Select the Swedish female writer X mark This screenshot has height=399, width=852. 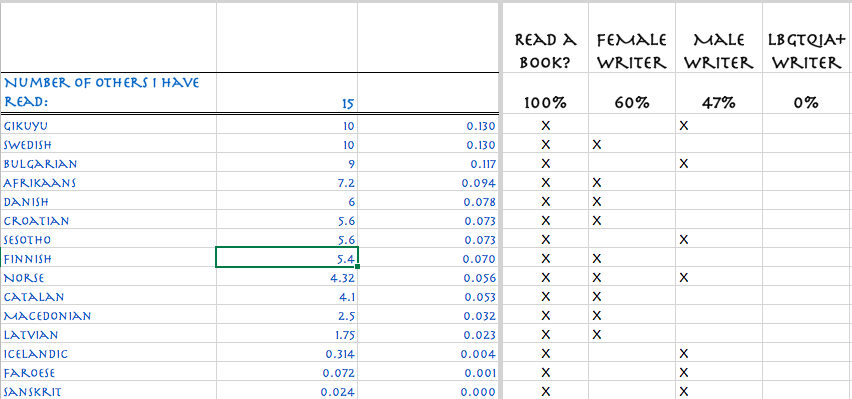click(597, 145)
